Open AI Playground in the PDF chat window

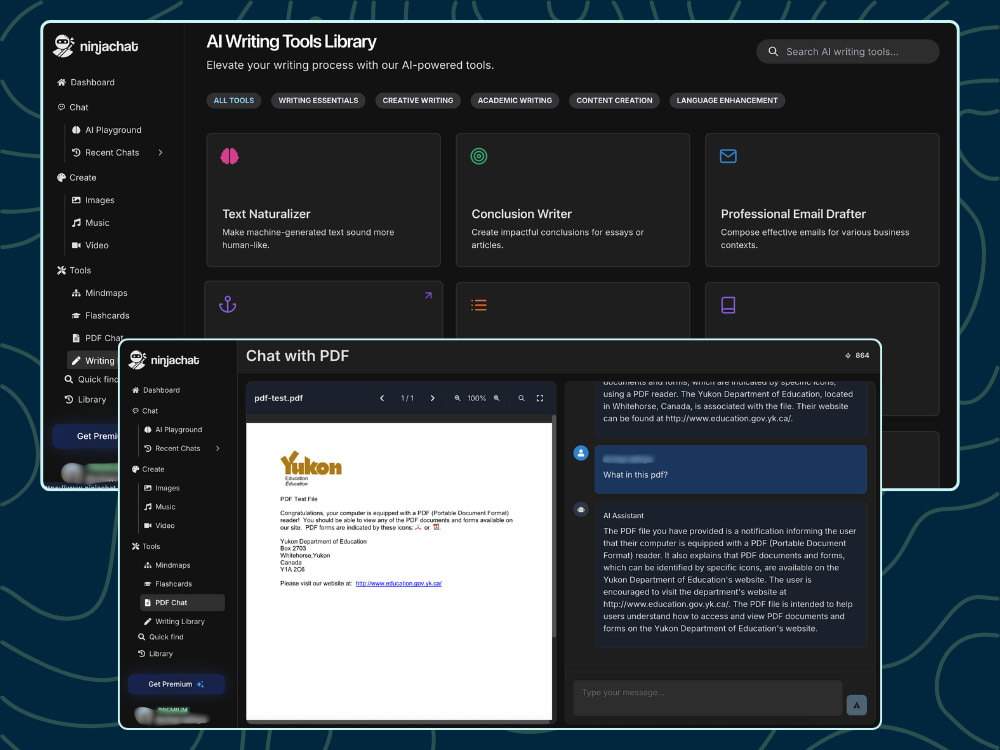pos(173,430)
